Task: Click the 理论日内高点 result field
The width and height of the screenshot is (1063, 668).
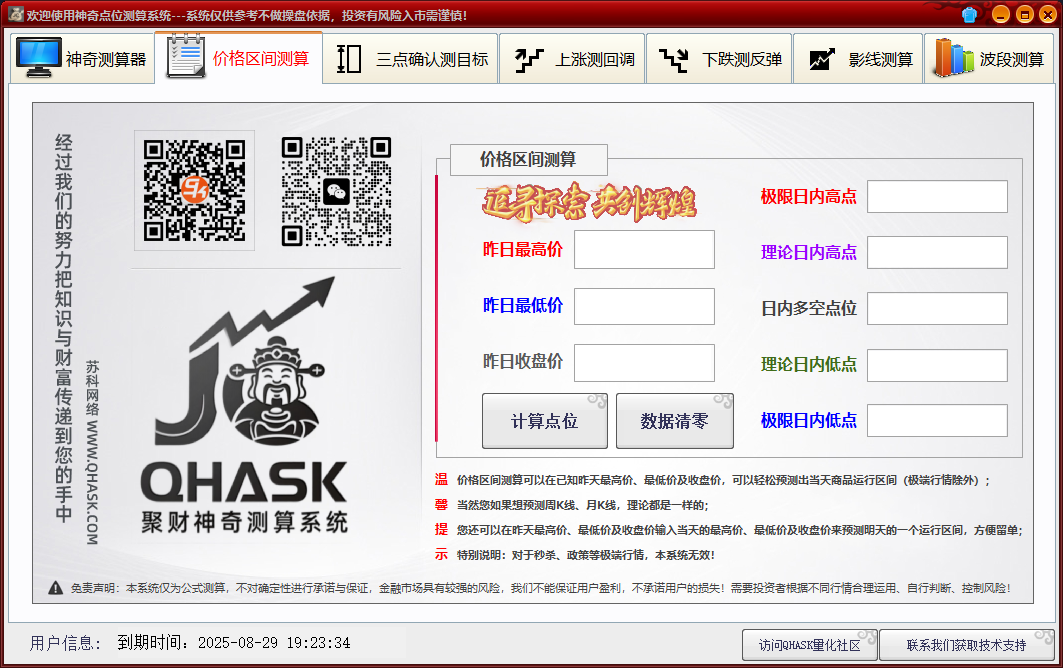Action: tap(937, 252)
